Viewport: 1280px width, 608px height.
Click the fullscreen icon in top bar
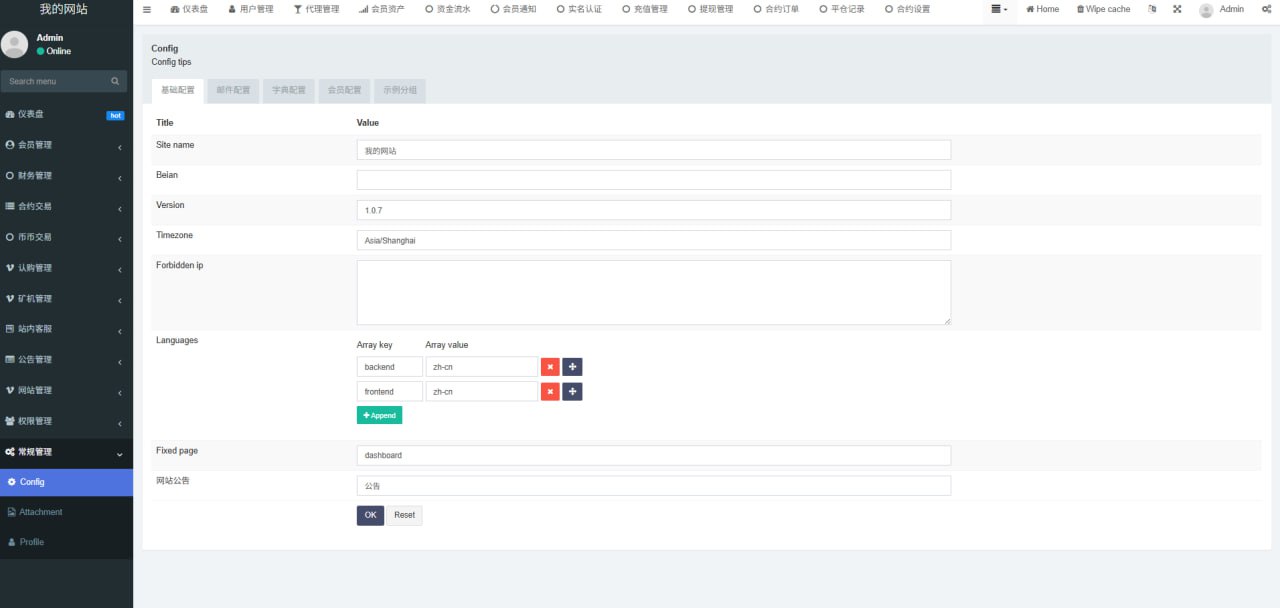point(1177,9)
